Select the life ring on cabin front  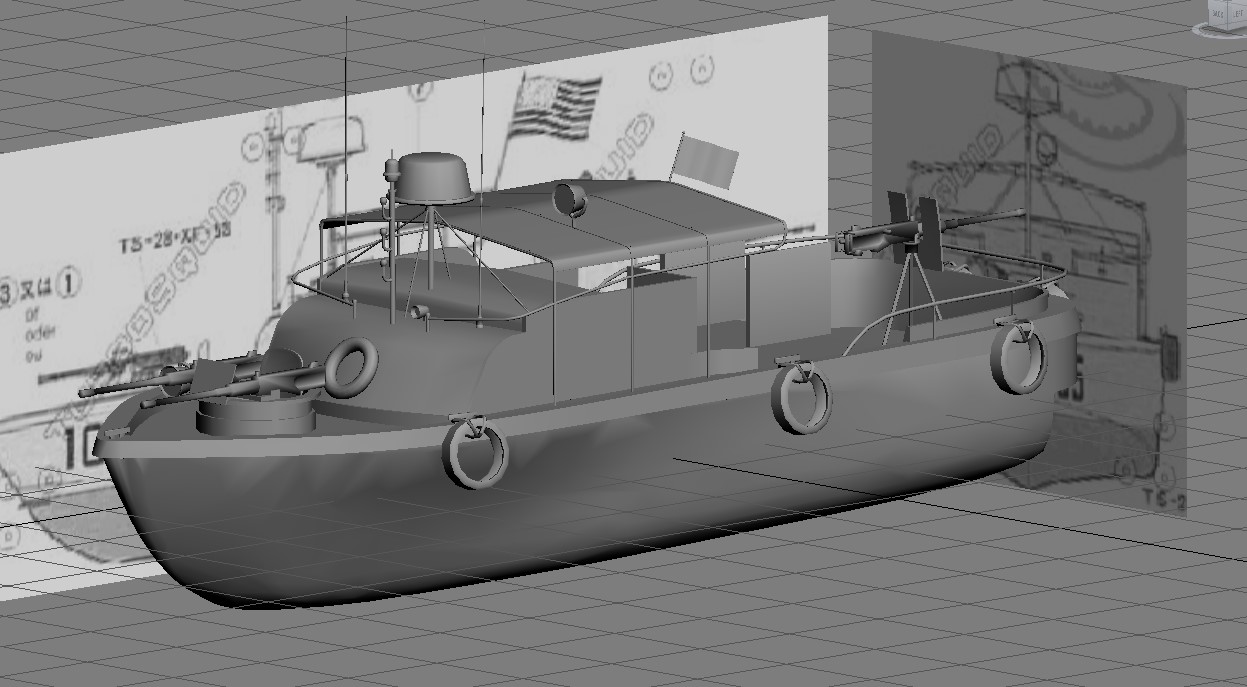[x=351, y=367]
